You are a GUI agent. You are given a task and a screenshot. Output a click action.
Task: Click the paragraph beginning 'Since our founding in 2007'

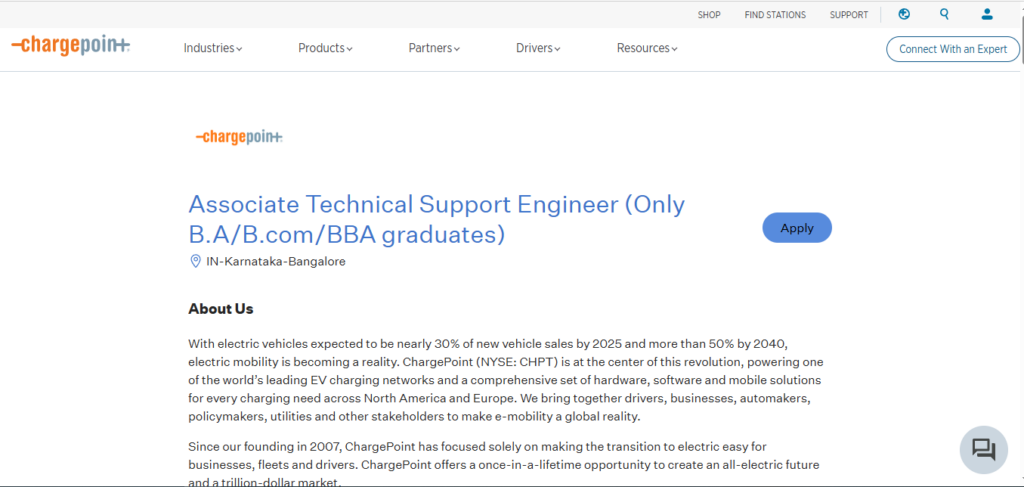(x=504, y=465)
